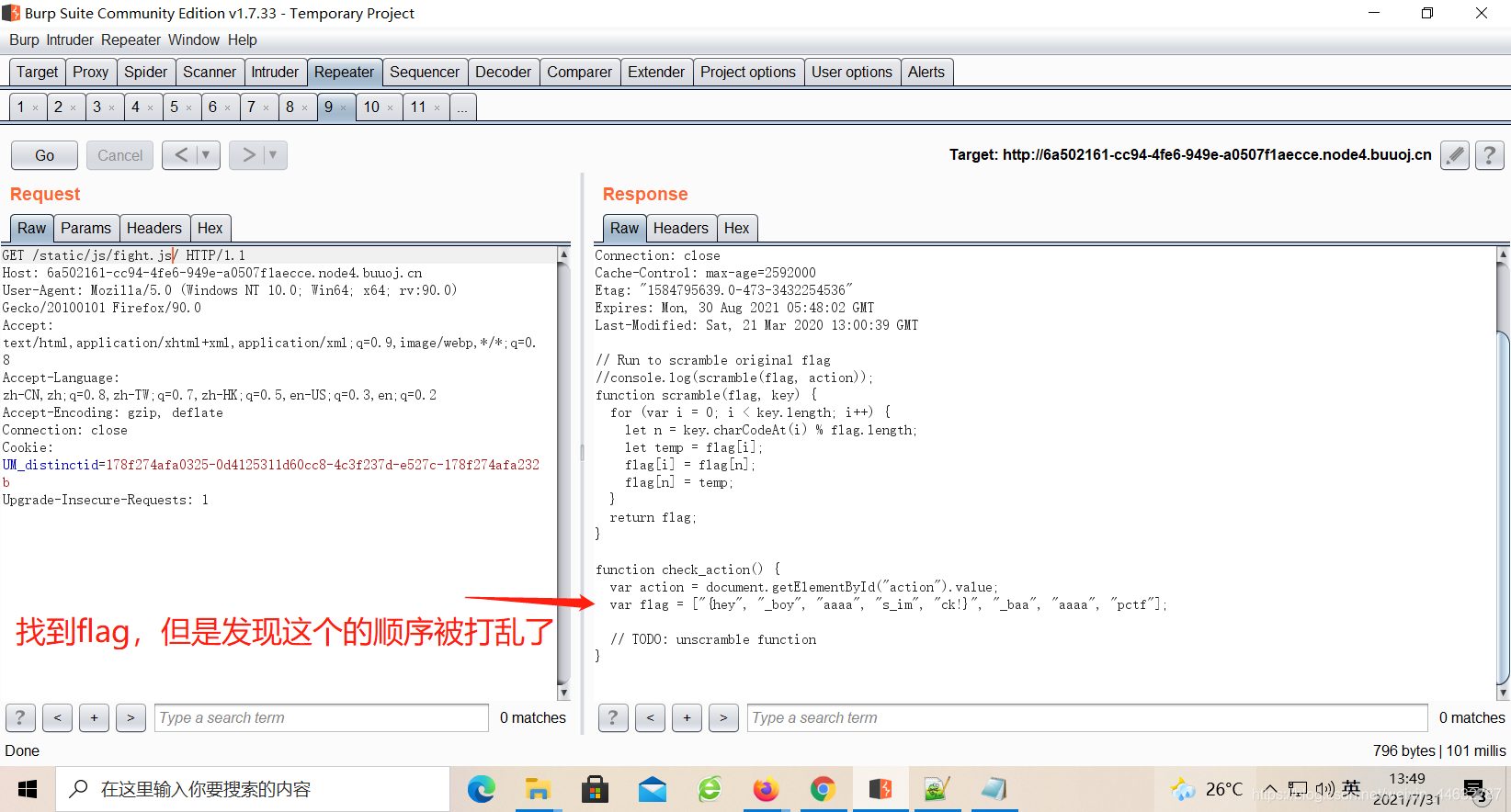Click the Windows taskbar search box
Viewport: 1511px width, 812px height.
pyautogui.click(x=253, y=789)
